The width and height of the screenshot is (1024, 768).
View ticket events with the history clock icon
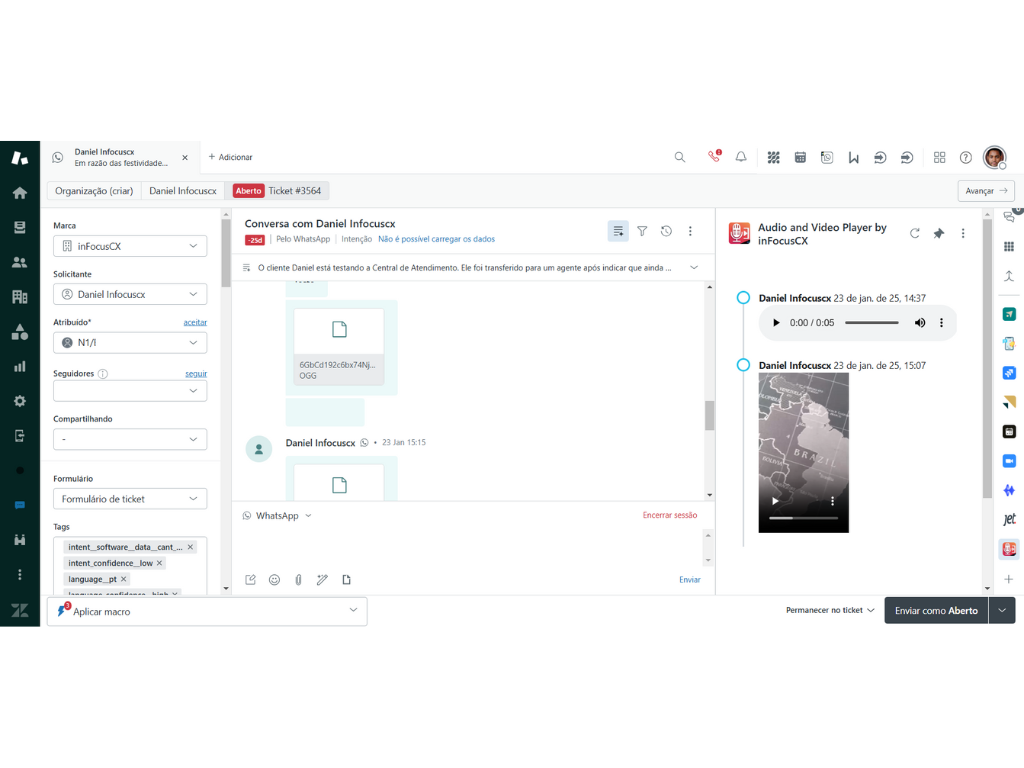pyautogui.click(x=665, y=231)
